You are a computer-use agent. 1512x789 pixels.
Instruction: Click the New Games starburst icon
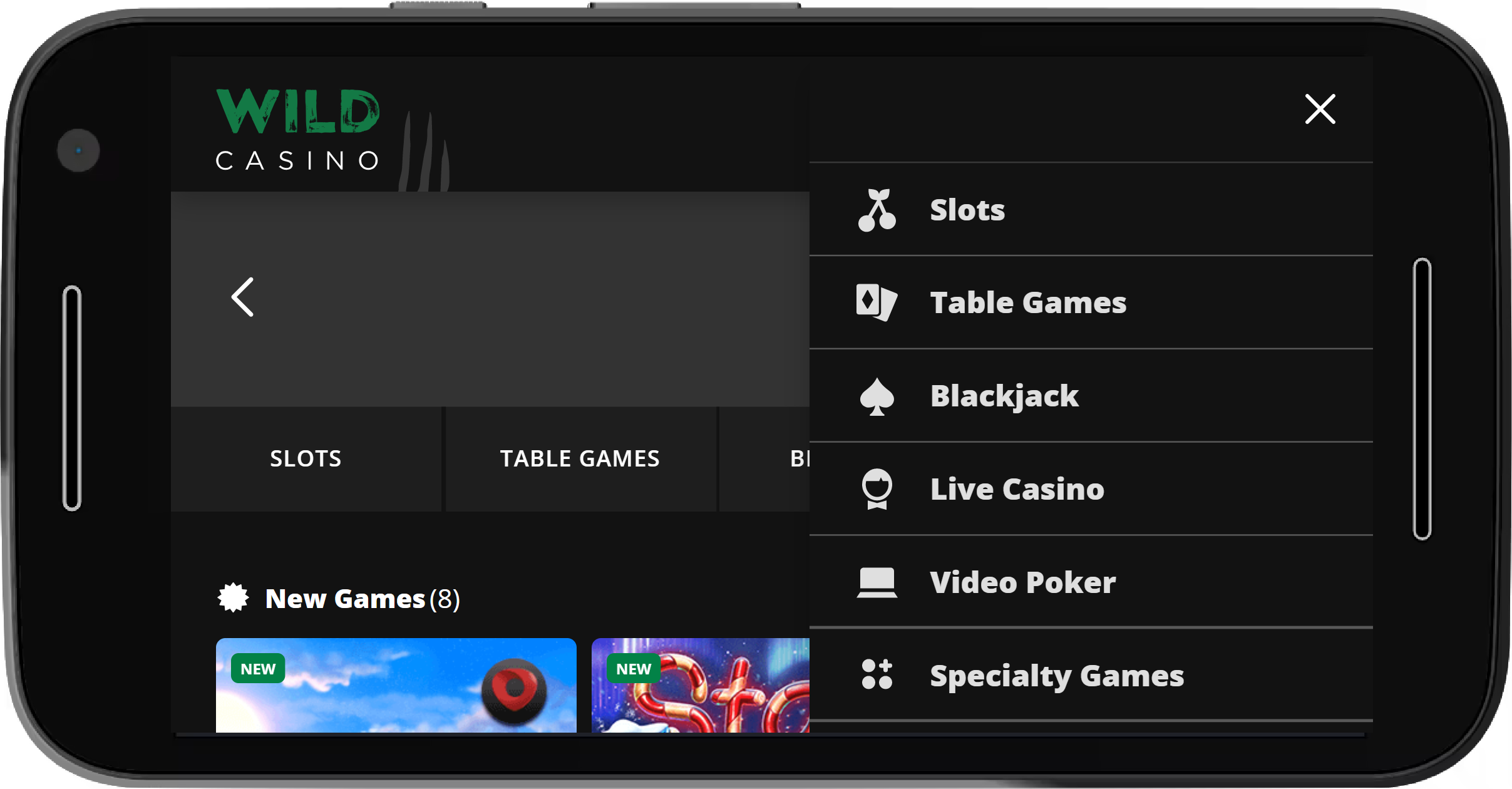[x=233, y=598]
